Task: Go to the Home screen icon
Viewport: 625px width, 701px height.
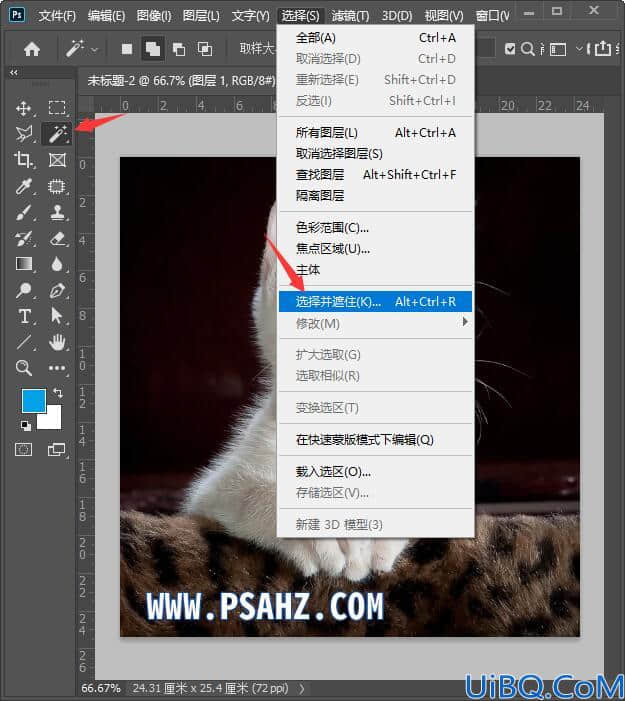Action: click(32, 49)
